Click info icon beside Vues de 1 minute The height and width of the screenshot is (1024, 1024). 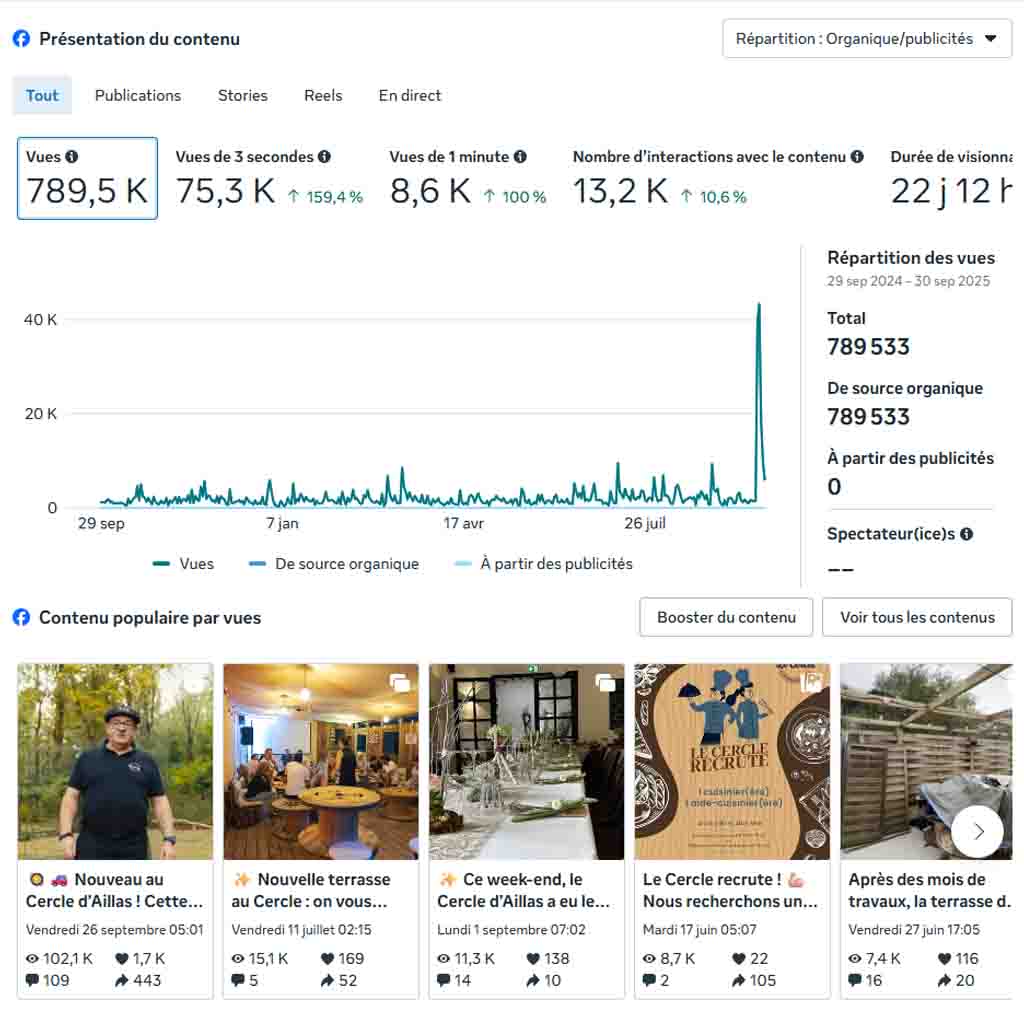click(520, 157)
